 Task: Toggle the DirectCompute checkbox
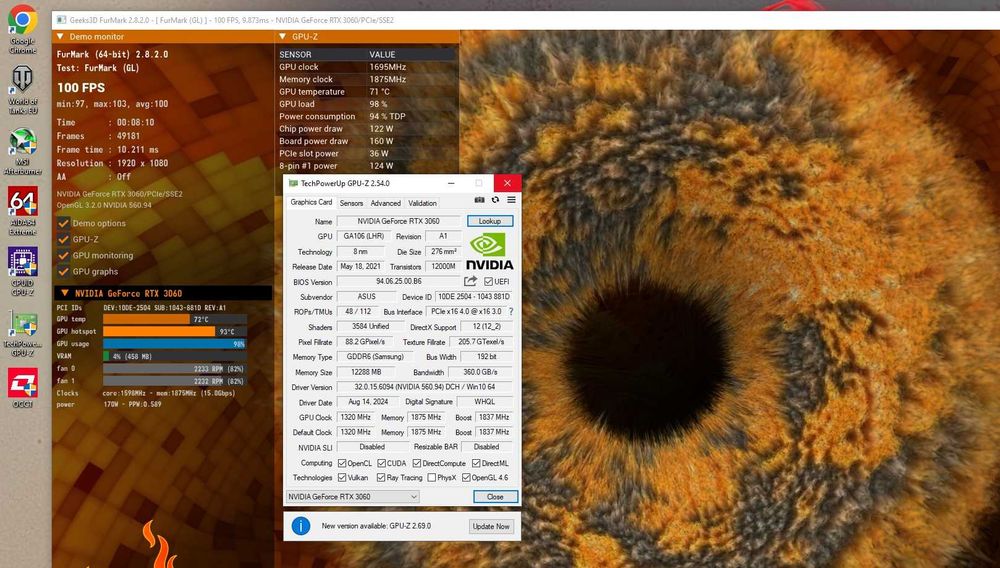[x=416, y=463]
